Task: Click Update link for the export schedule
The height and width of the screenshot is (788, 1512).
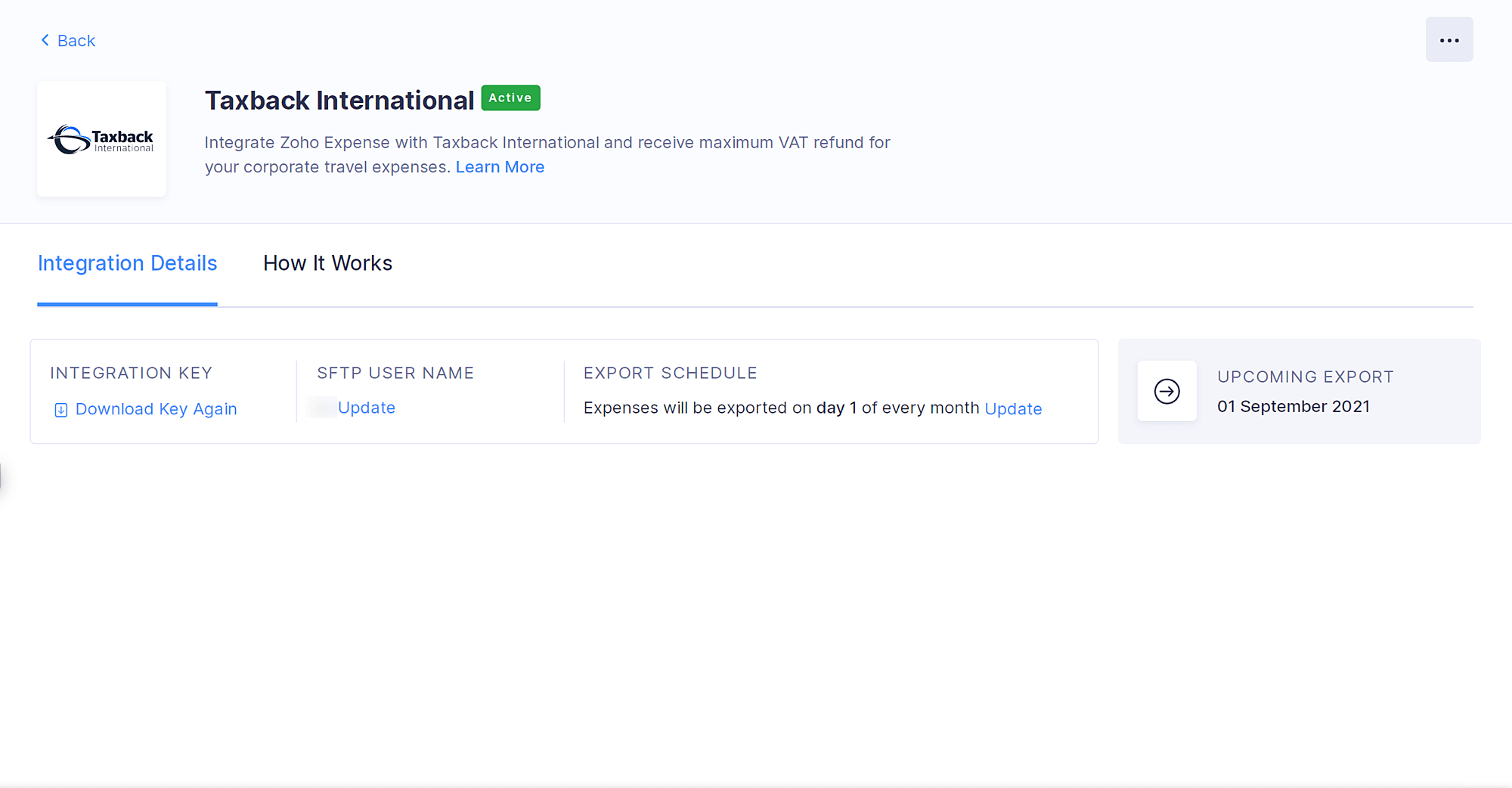Action: pyautogui.click(x=1013, y=409)
